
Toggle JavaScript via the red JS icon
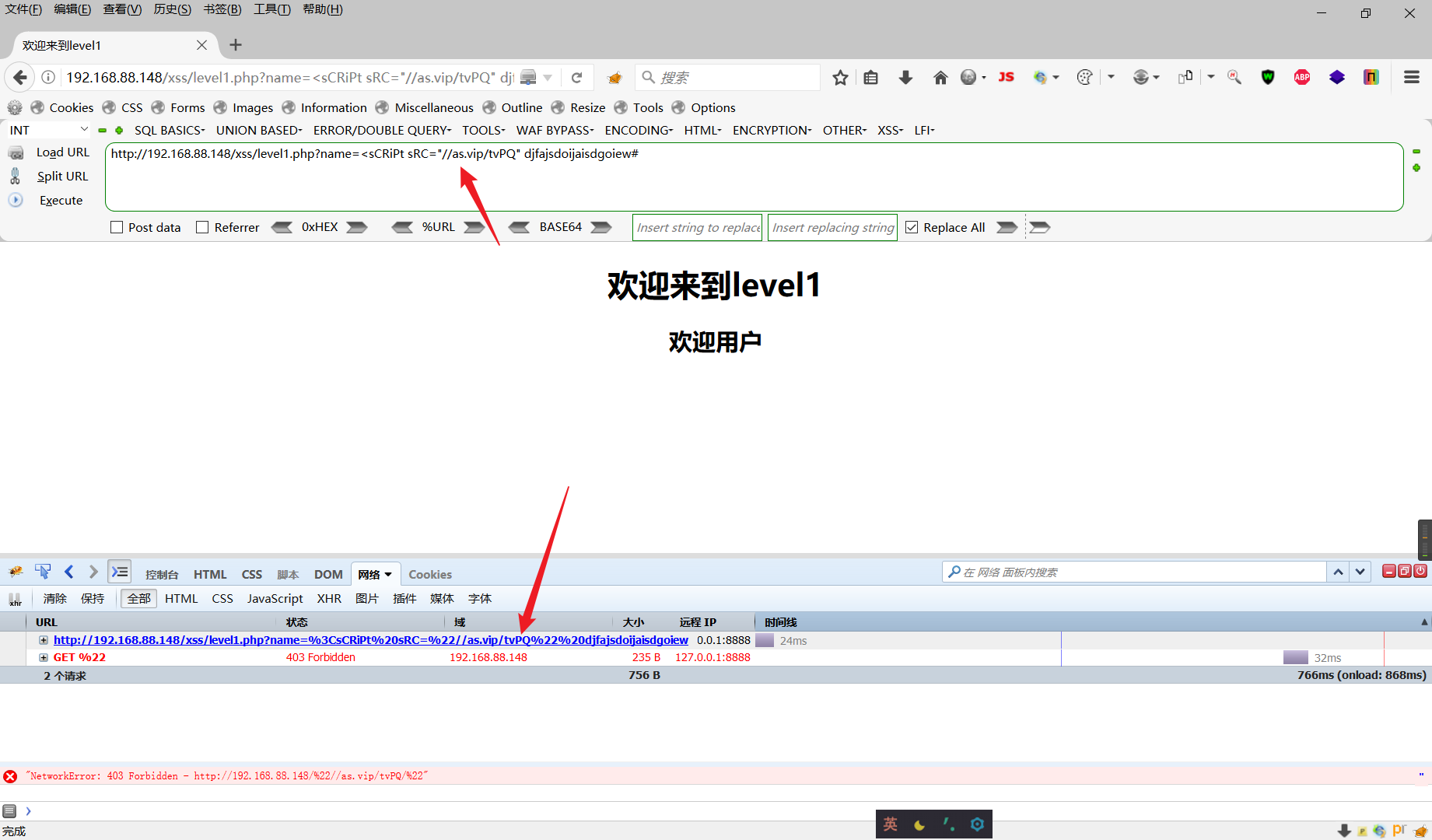(1006, 77)
